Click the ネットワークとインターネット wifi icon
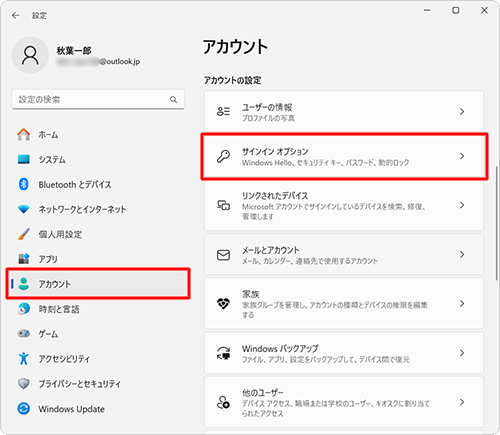This screenshot has width=500, height=435. click(x=24, y=209)
